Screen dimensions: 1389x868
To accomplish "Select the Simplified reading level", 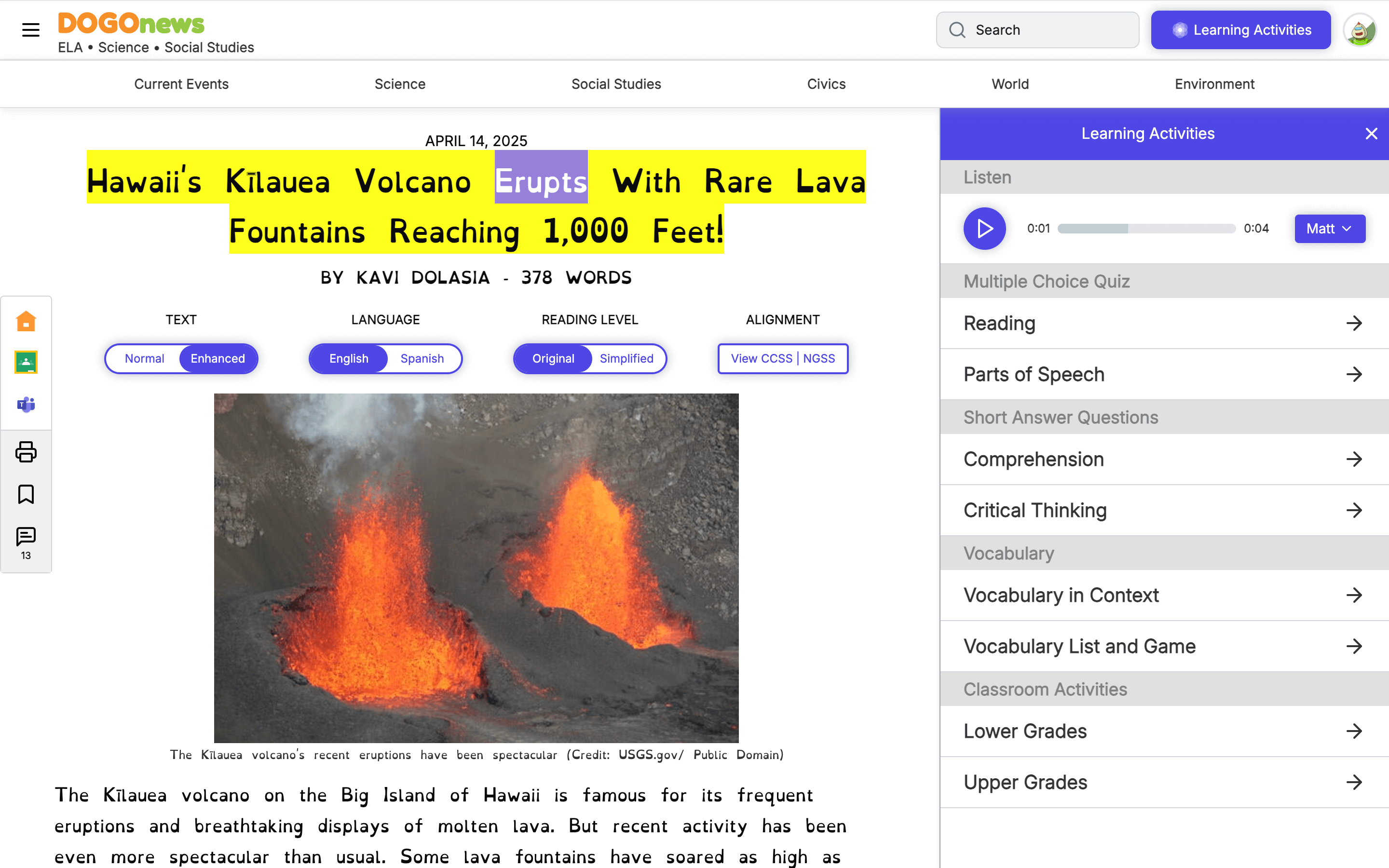I will pos(627,358).
